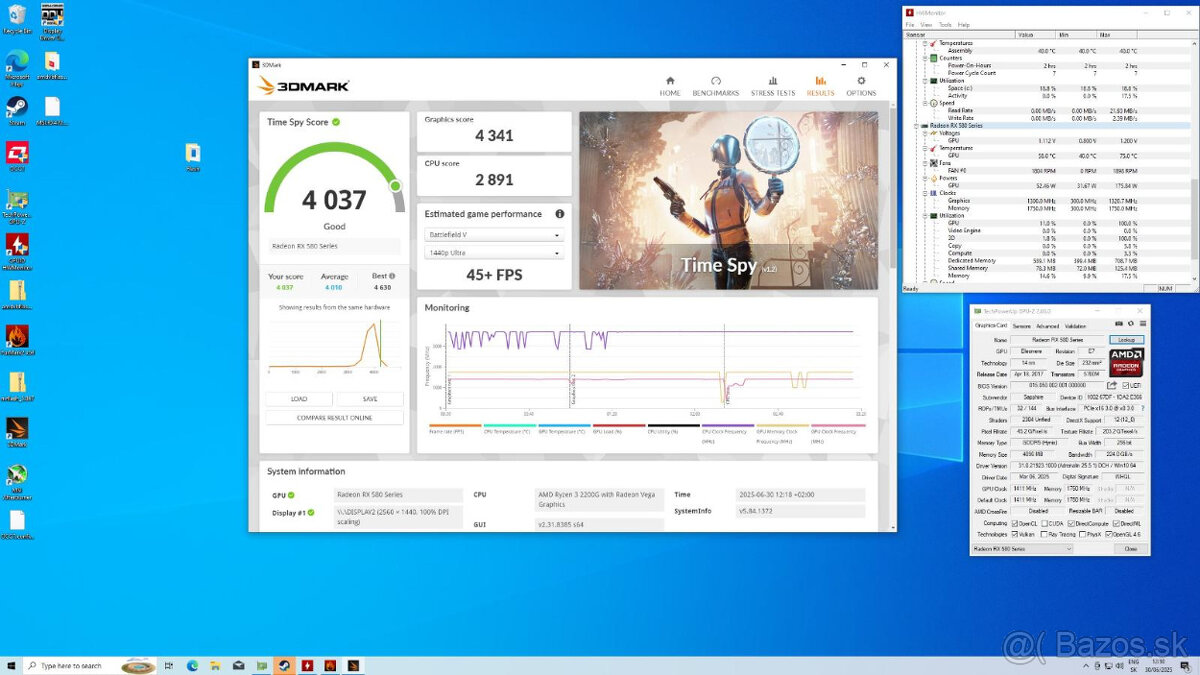The width and height of the screenshot is (1200, 675).
Task: Open the 3DMark Home page
Action: click(669, 86)
